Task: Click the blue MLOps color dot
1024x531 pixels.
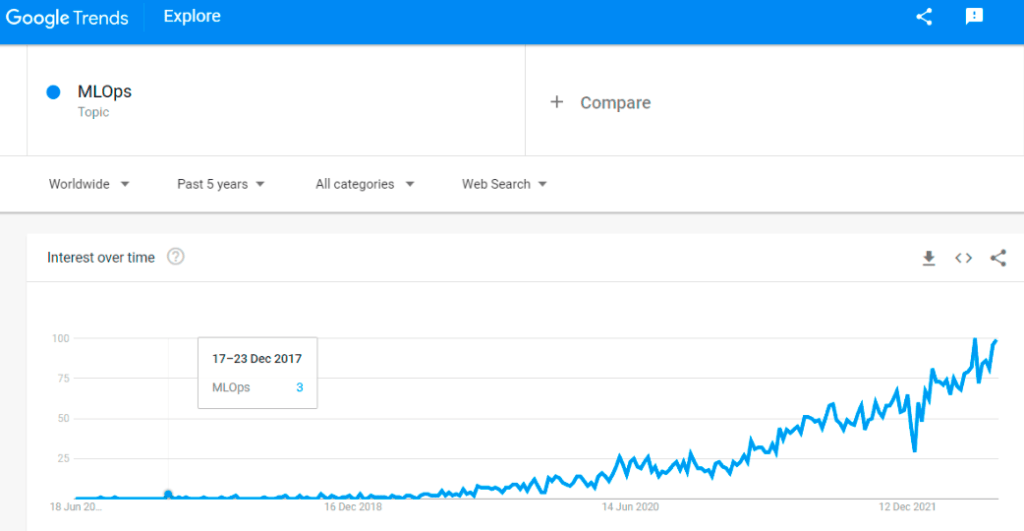Action: click(x=55, y=92)
